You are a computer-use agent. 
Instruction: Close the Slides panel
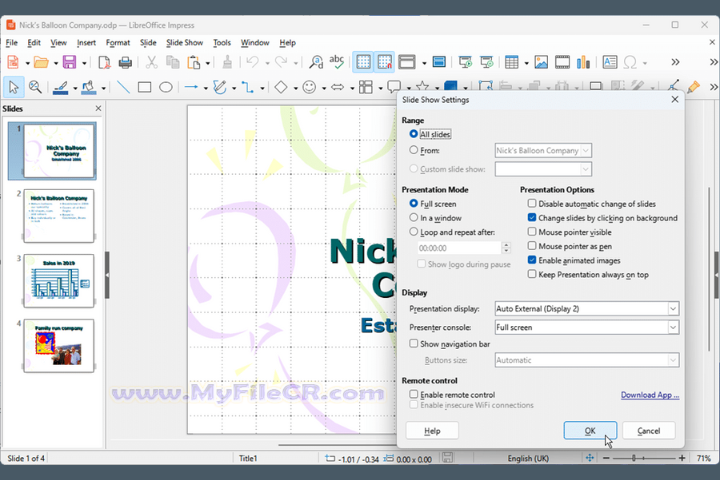[98, 108]
